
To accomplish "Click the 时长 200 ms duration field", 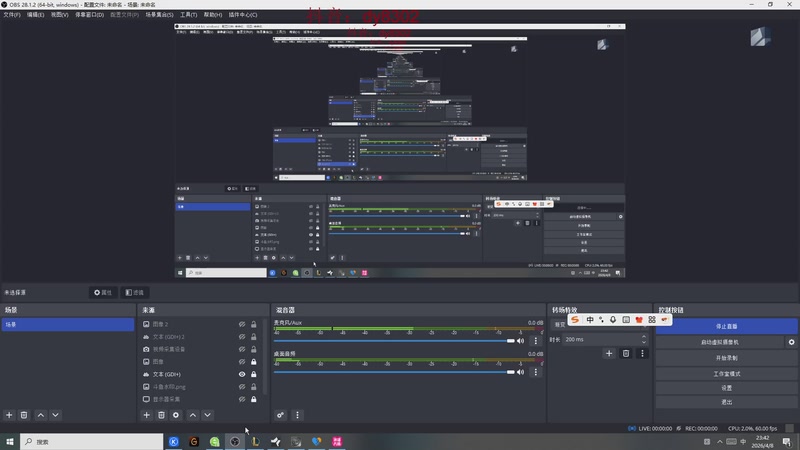I will 602,339.
